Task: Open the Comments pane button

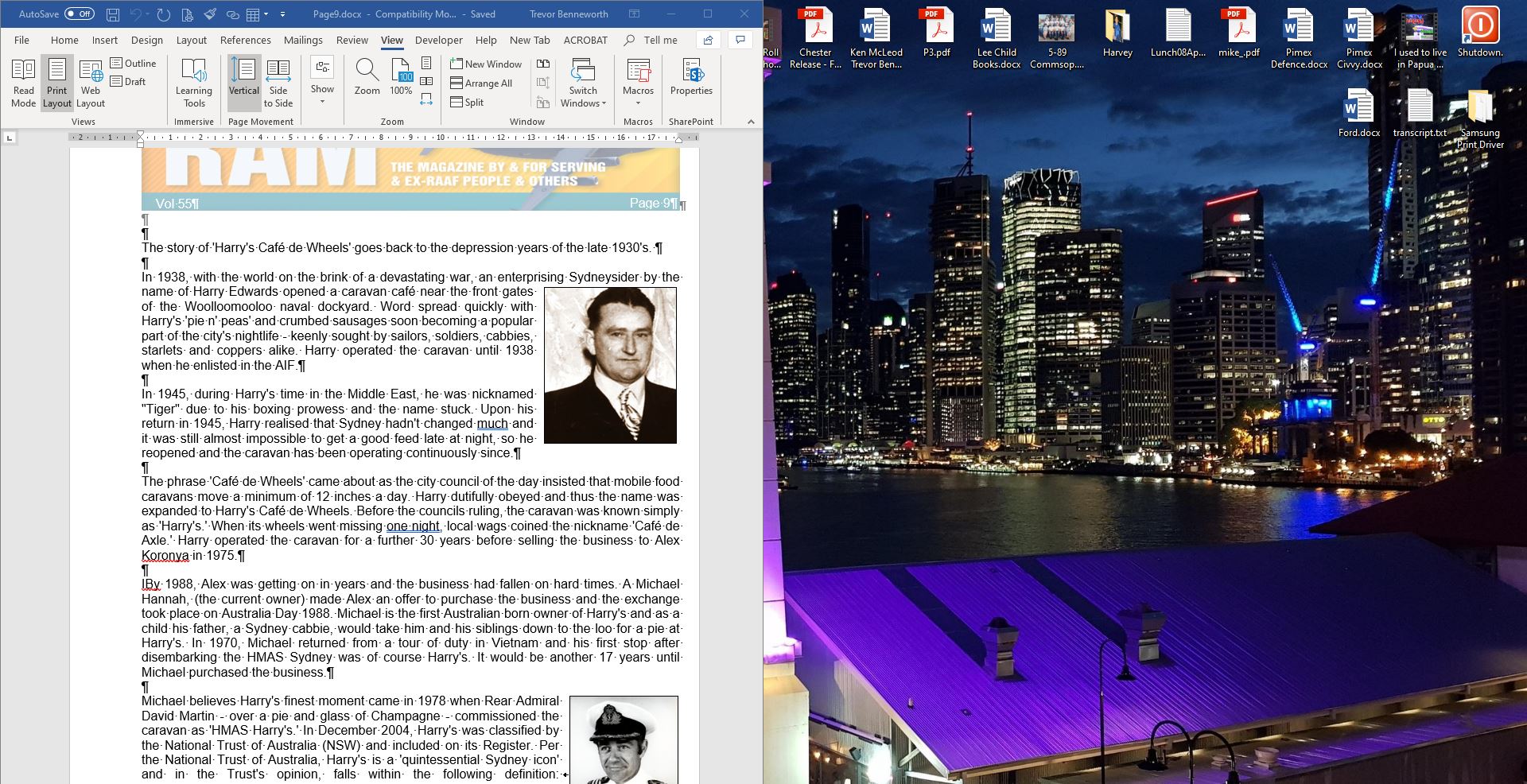Action: (740, 40)
